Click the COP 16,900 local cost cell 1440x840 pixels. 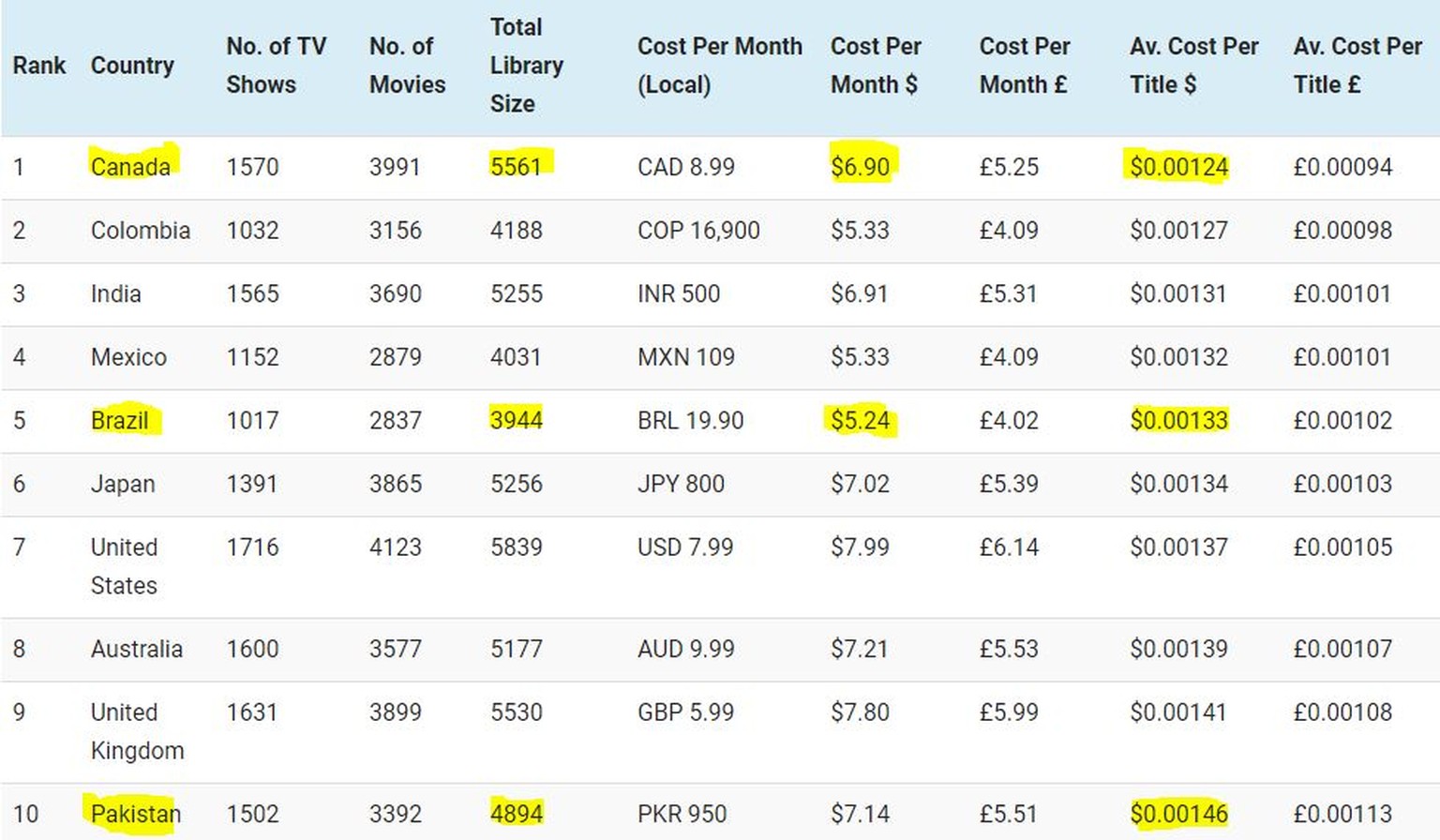[698, 231]
